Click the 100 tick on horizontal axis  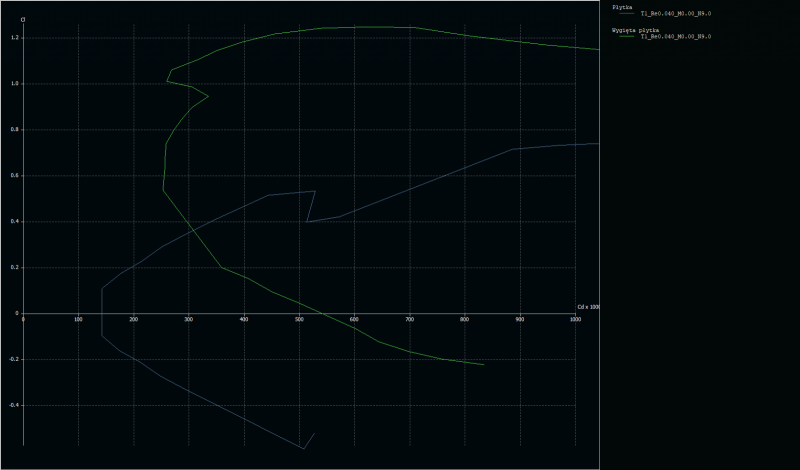[x=78, y=320]
